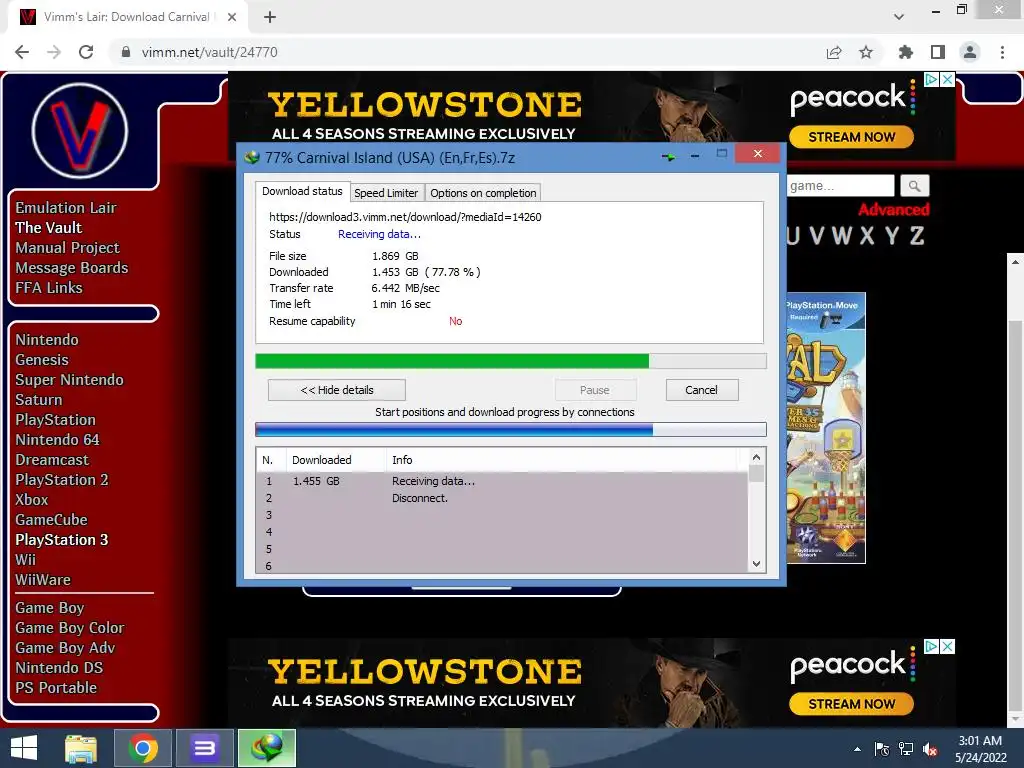
Task: Expand the Chrome tab search chevron
Action: (899, 17)
